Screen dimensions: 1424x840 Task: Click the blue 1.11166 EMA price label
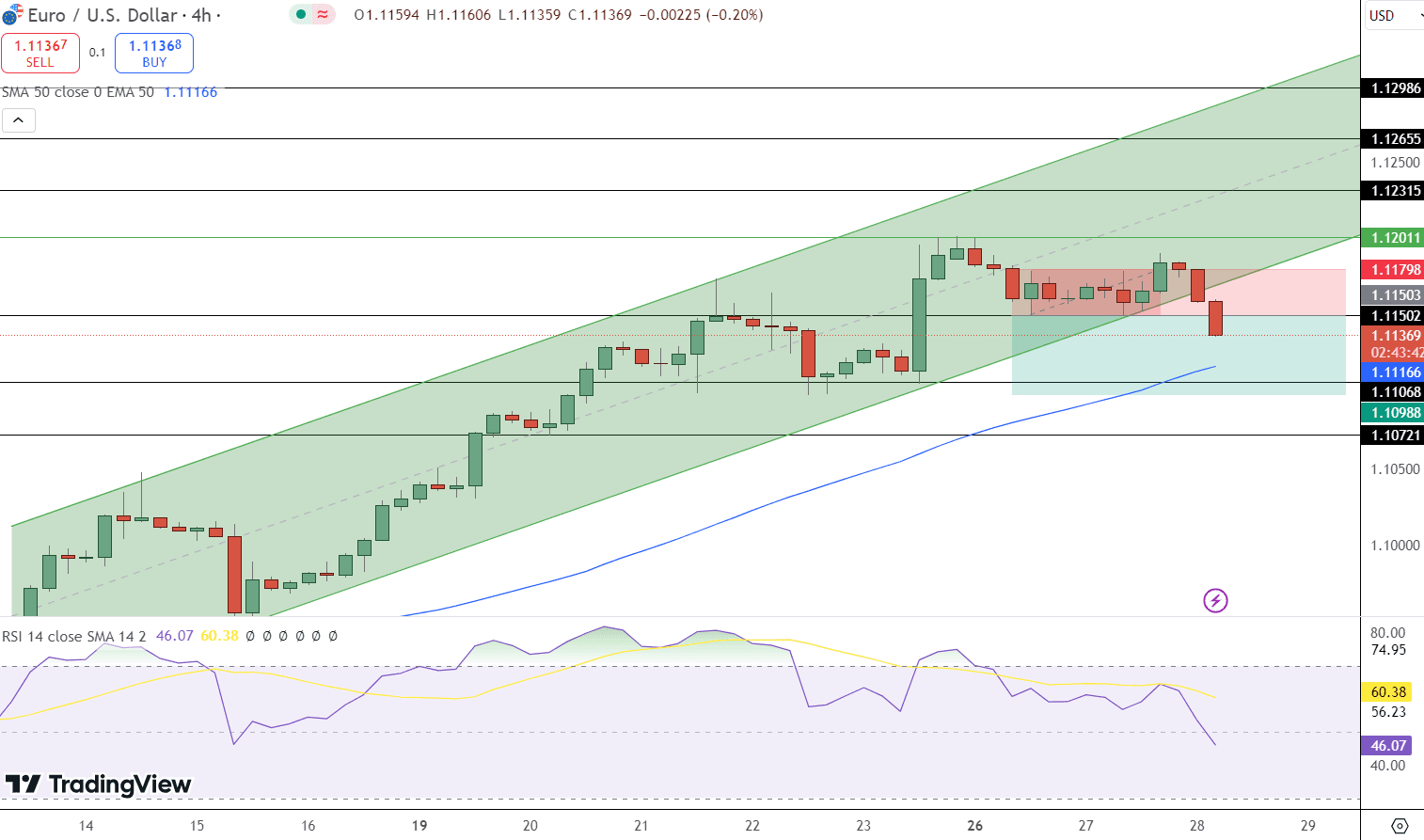(x=1394, y=372)
